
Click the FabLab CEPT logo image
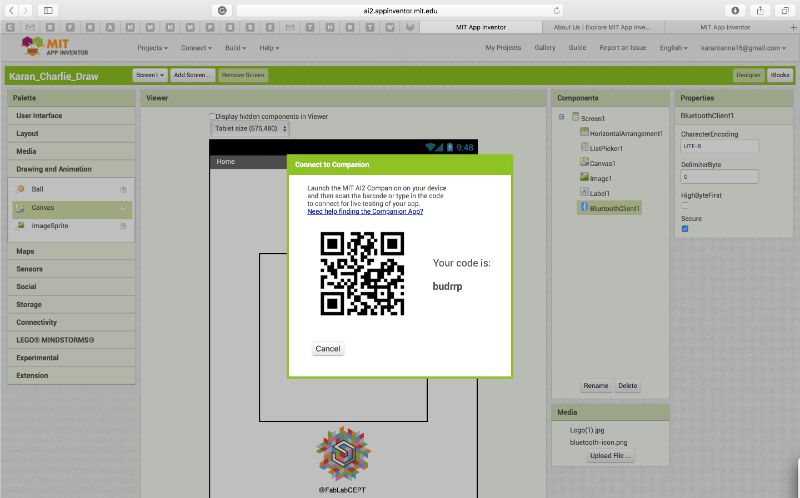pos(343,454)
